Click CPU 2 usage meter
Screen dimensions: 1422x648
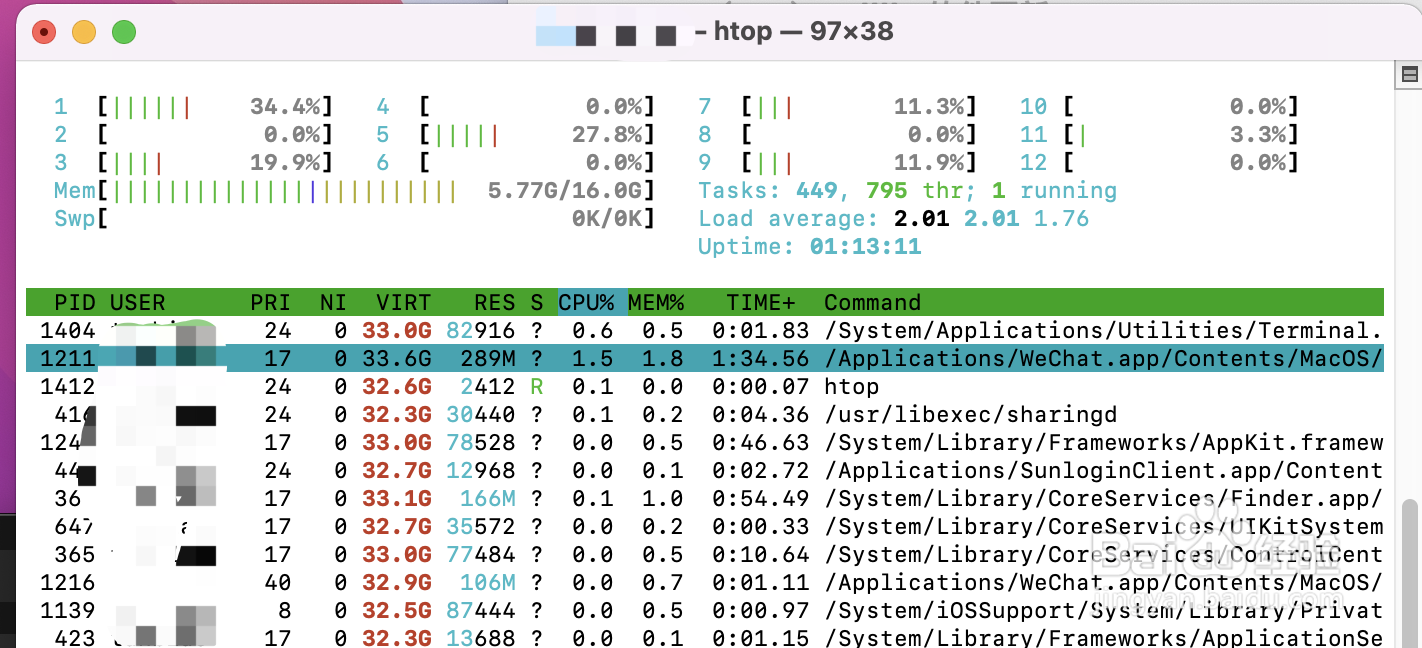[194, 134]
